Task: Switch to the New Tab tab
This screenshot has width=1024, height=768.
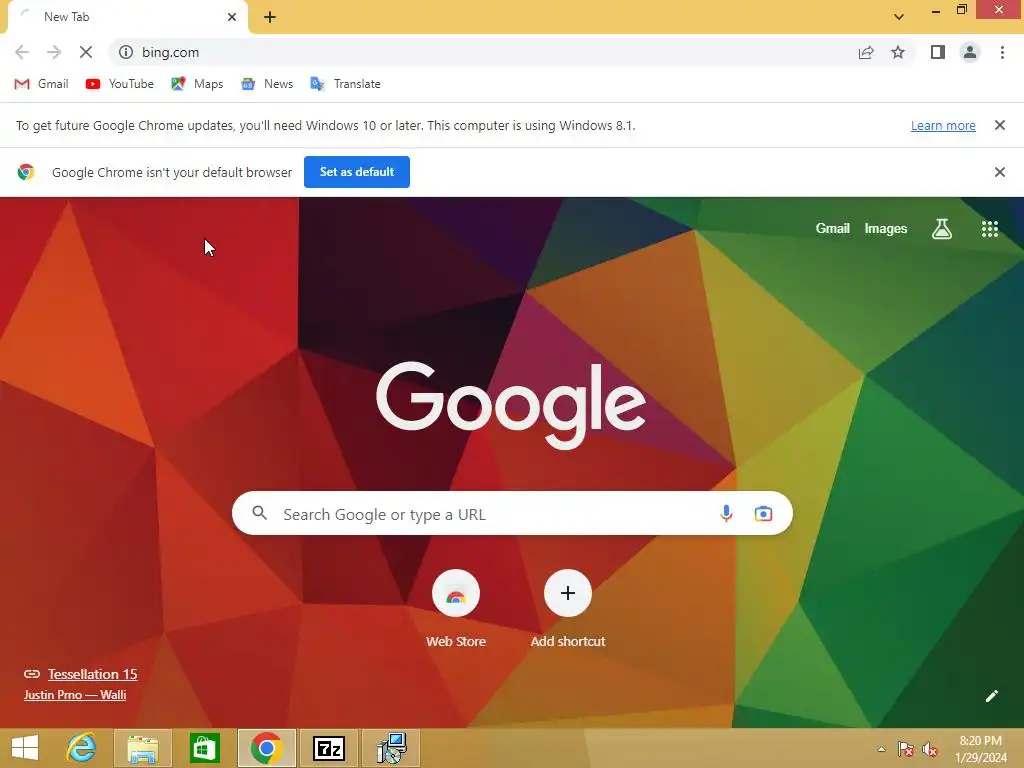Action: [x=127, y=17]
